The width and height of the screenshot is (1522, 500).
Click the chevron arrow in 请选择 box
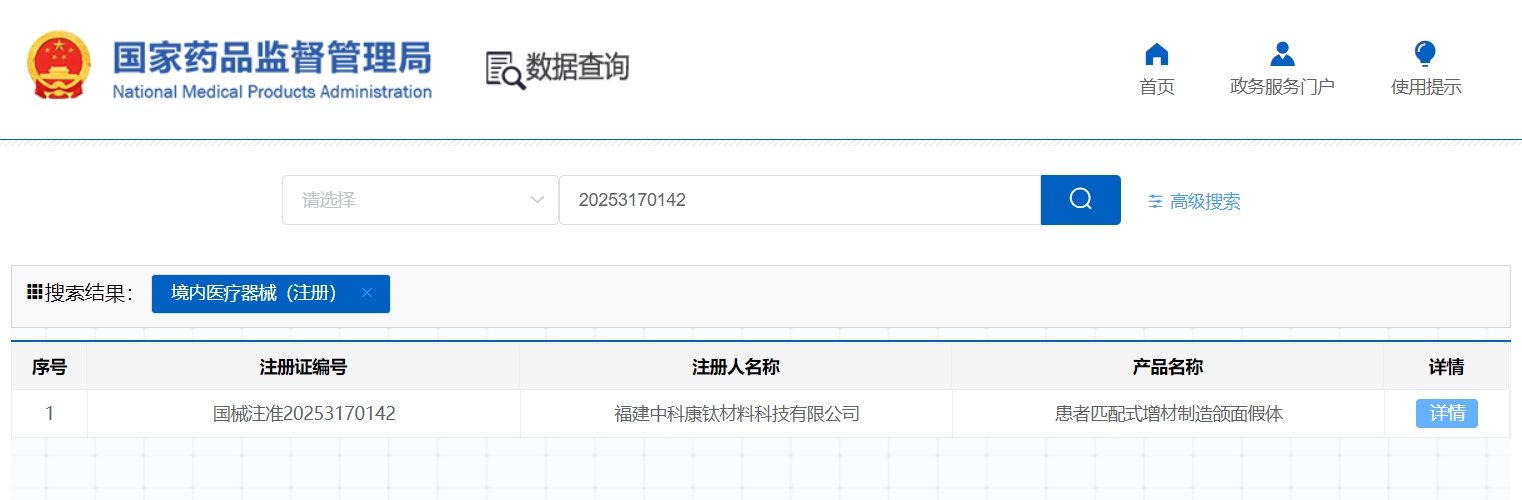coord(537,200)
